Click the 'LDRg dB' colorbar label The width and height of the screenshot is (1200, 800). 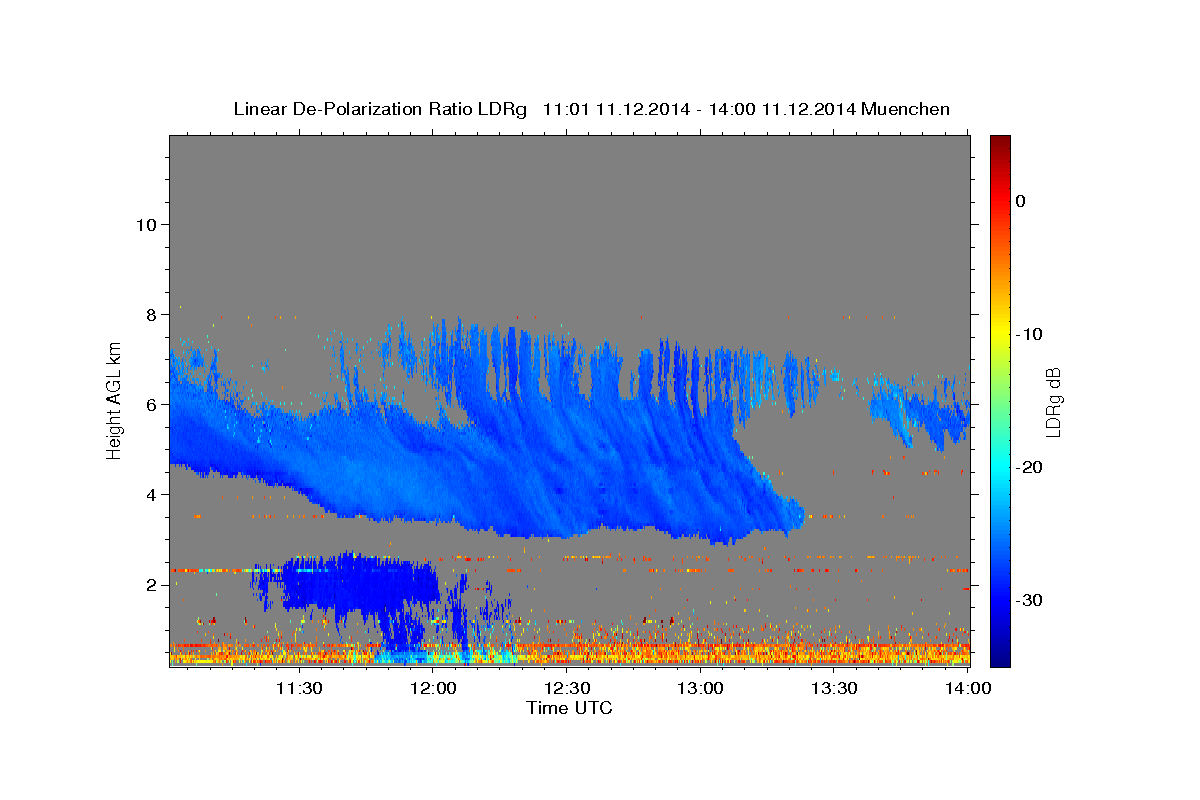point(1053,402)
